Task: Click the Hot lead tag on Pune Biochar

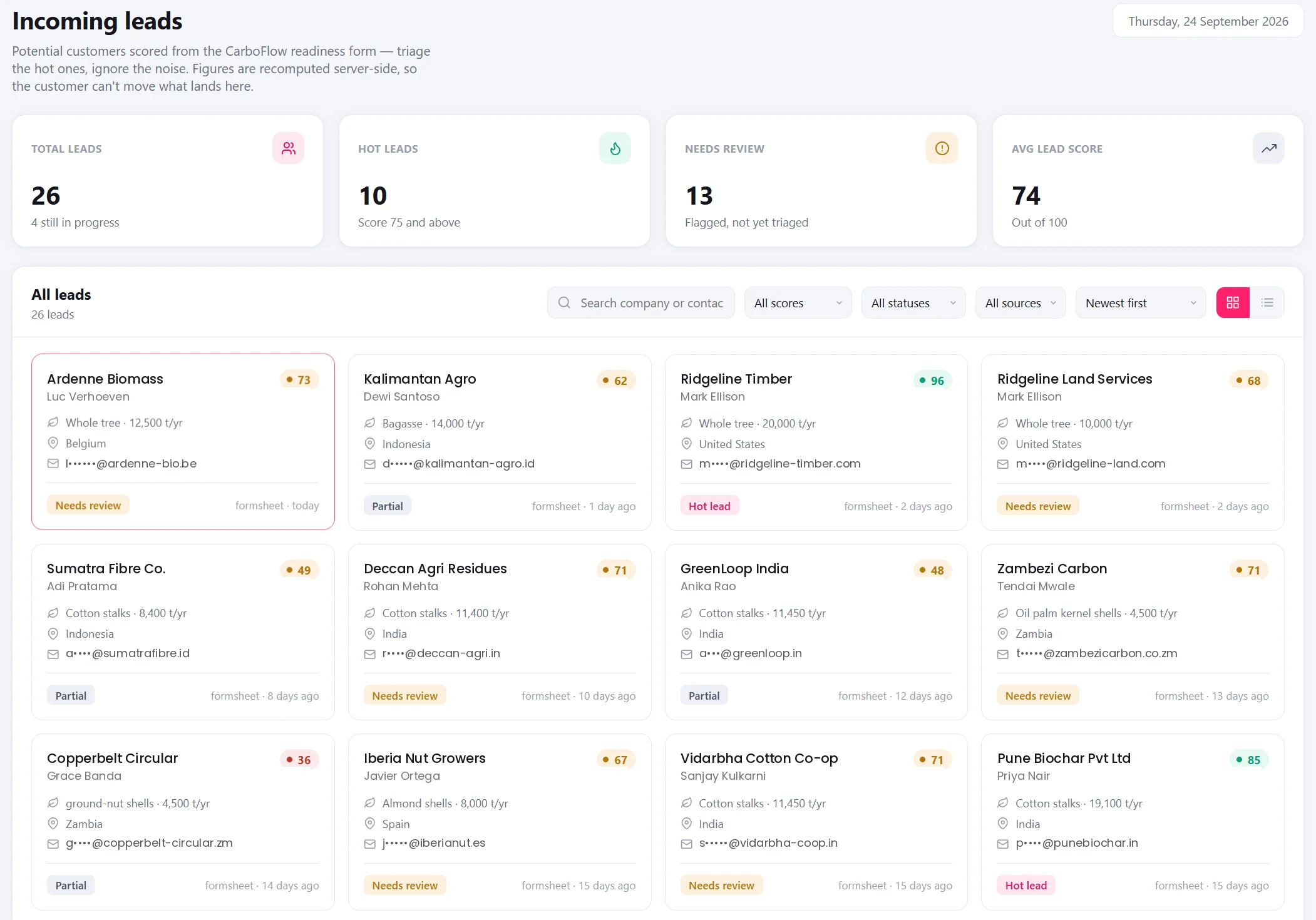Action: pos(1026,886)
